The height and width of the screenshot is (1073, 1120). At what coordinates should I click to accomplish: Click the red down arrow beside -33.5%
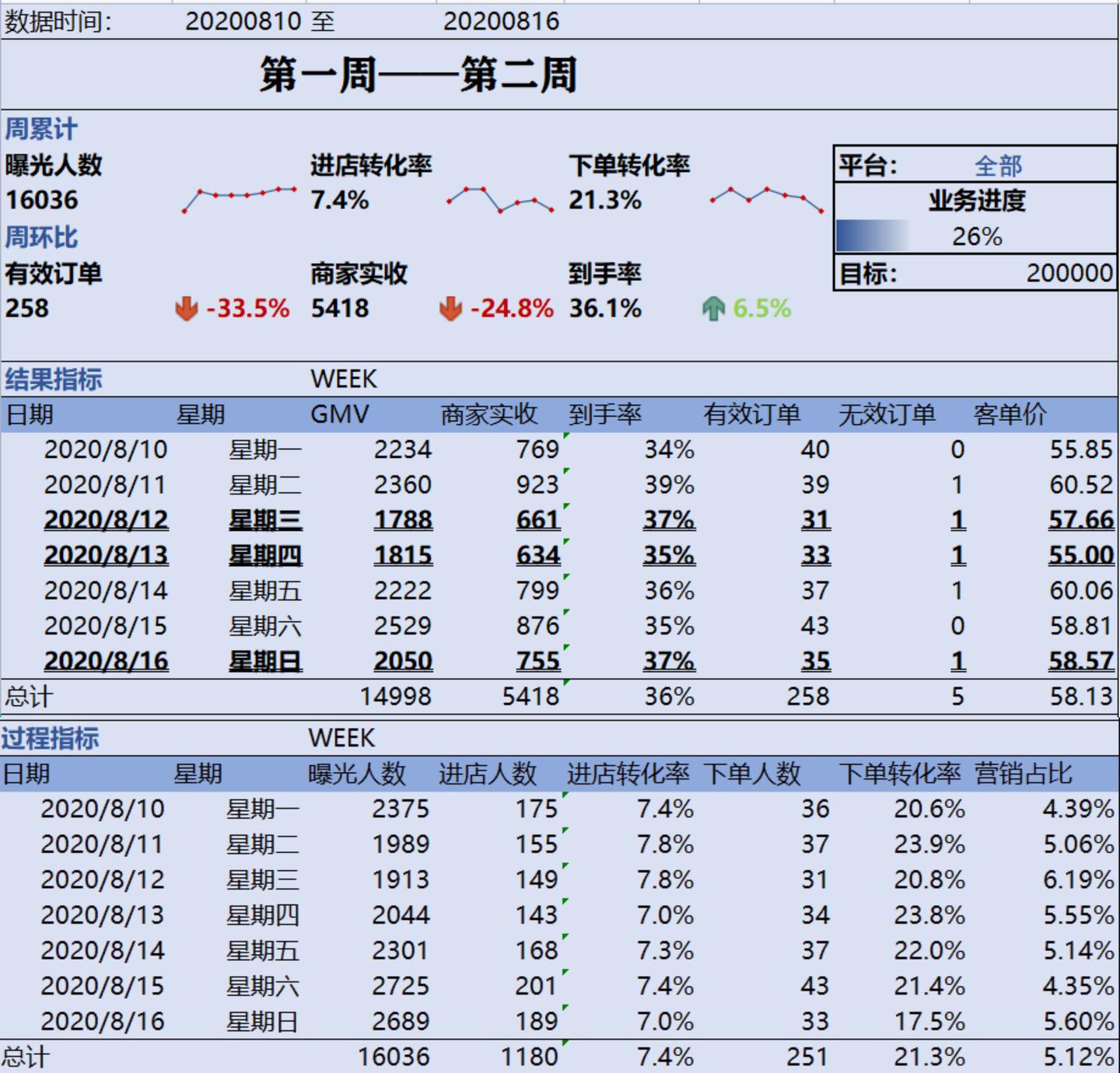185,309
